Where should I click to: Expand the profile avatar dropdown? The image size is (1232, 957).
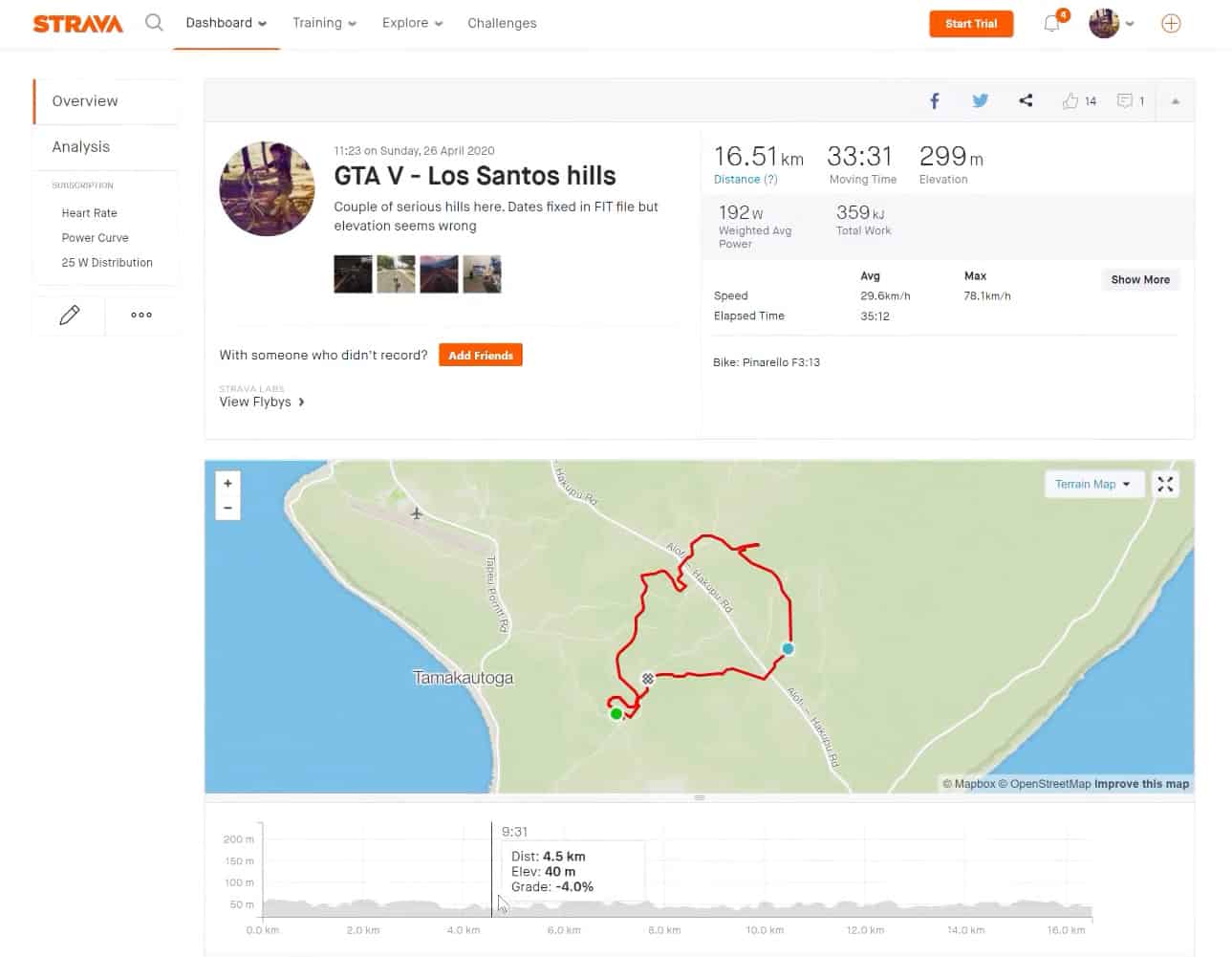click(1112, 24)
